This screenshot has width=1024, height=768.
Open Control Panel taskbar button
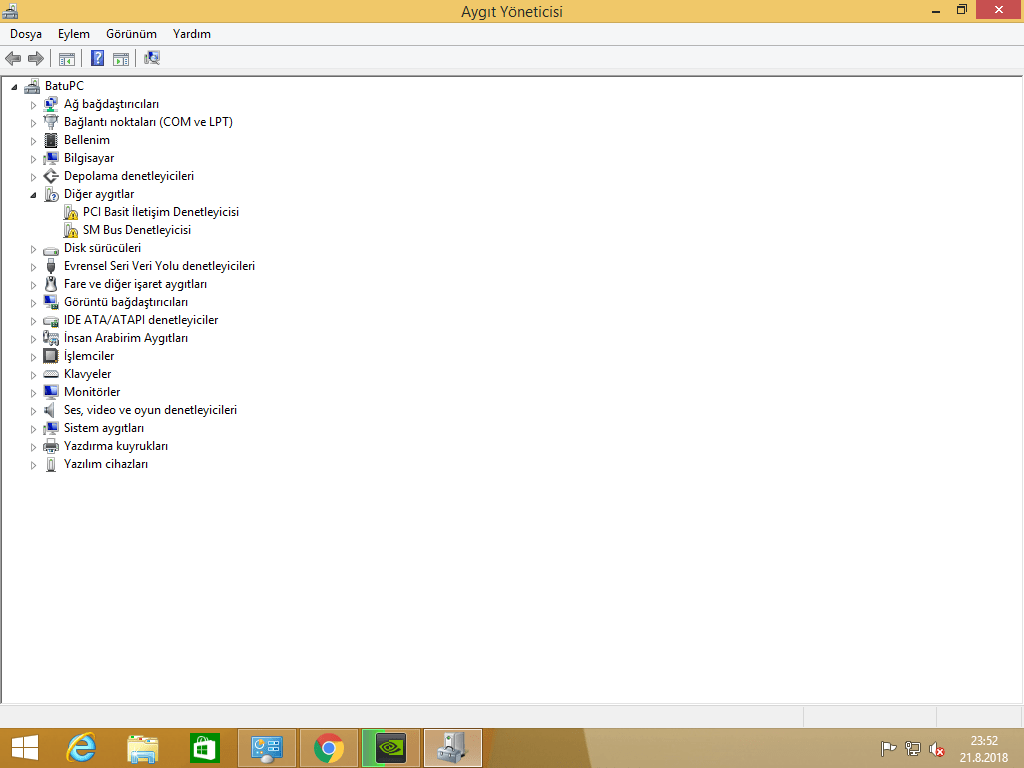(266, 748)
